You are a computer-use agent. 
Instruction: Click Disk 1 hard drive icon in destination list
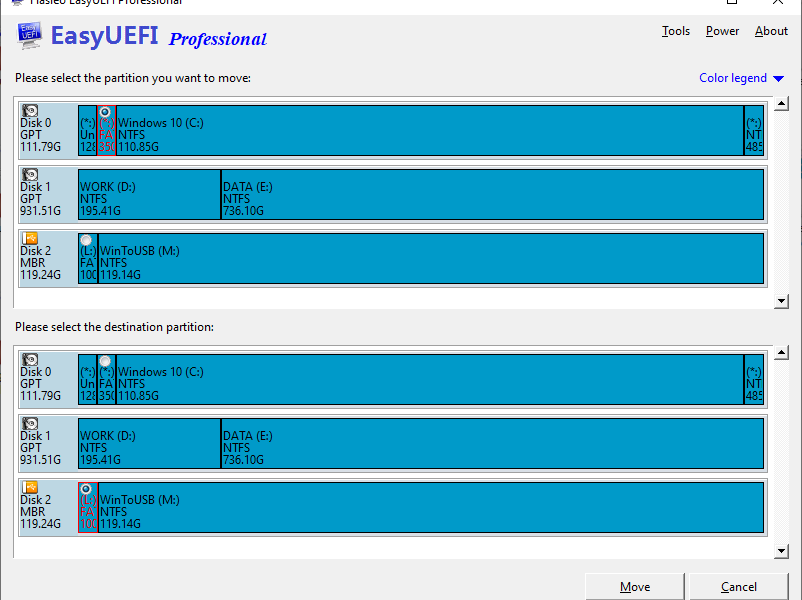tap(30, 424)
